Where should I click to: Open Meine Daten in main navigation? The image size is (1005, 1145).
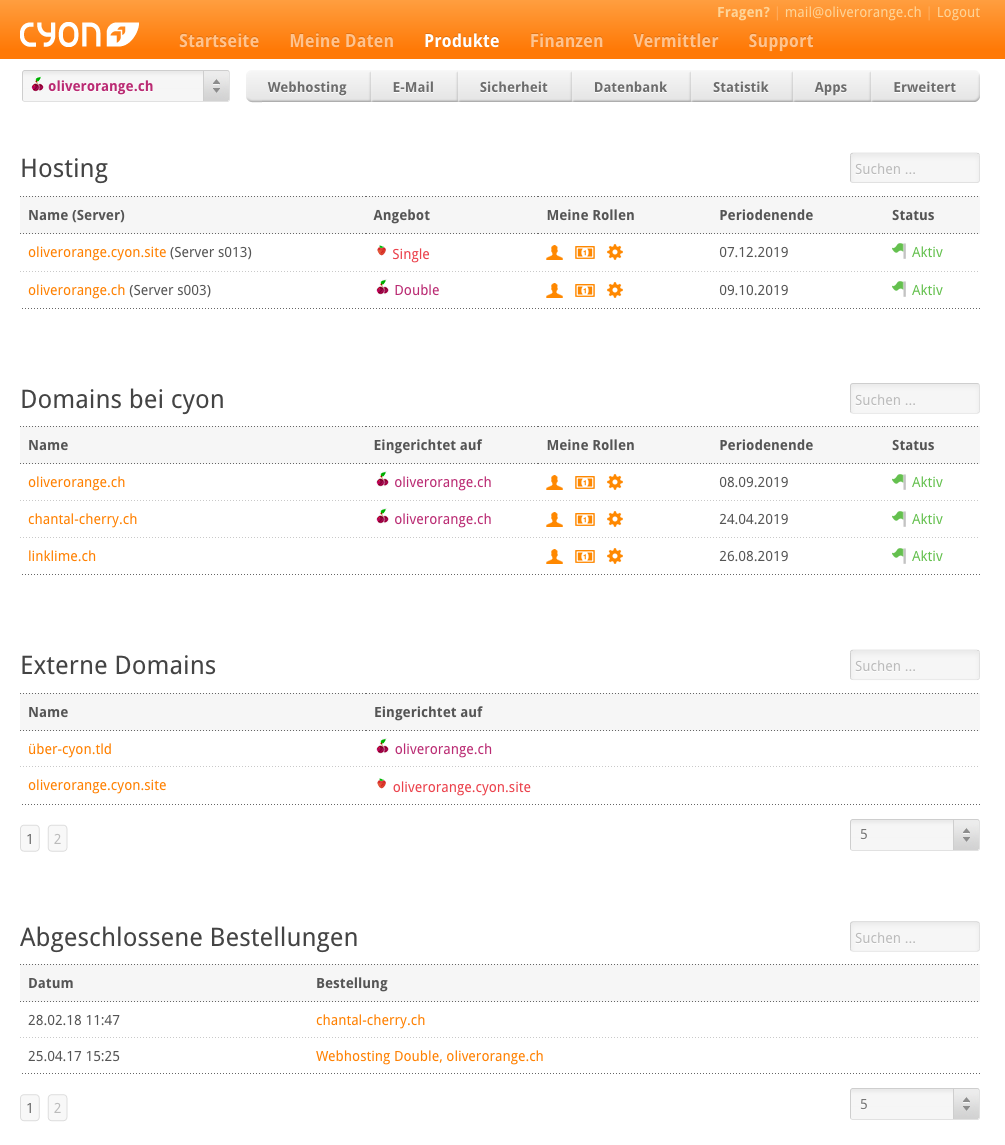coord(342,41)
